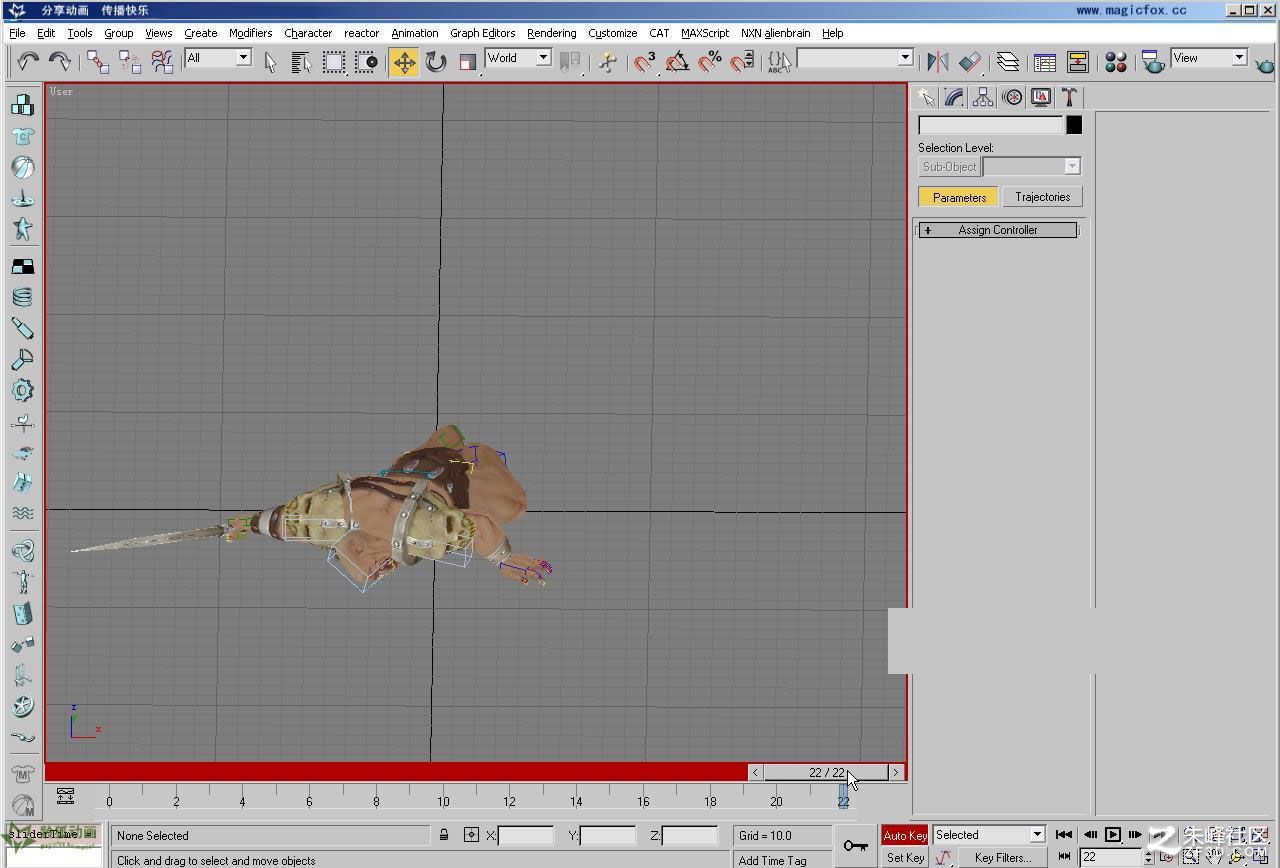
Task: Activate the Select and Rotate tool
Action: click(x=436, y=62)
